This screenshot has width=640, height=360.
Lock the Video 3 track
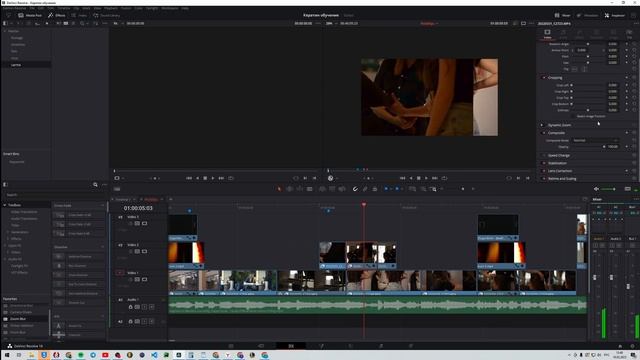pos(131,224)
